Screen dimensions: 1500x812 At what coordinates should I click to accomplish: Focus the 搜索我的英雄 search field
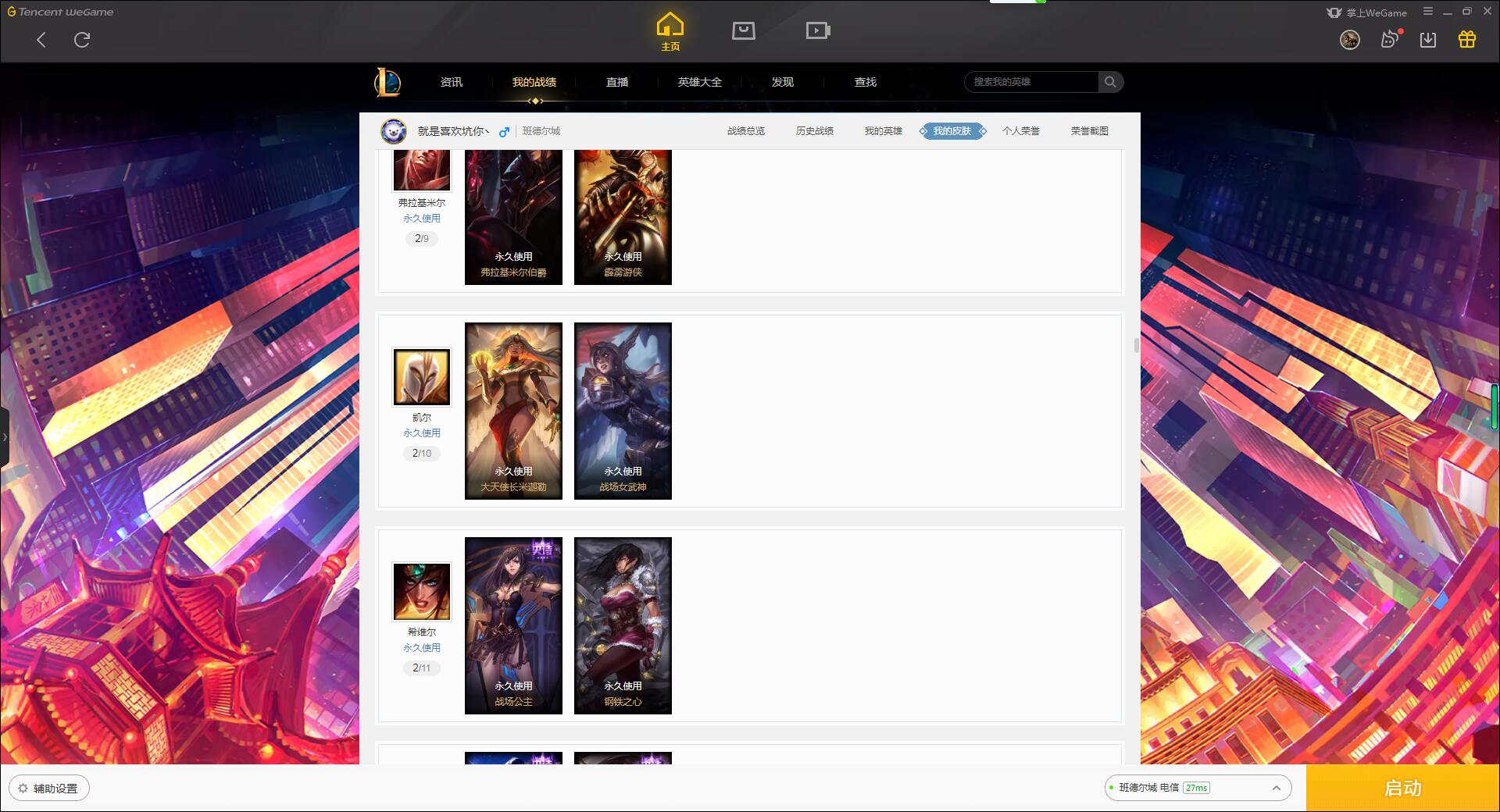(x=1032, y=82)
